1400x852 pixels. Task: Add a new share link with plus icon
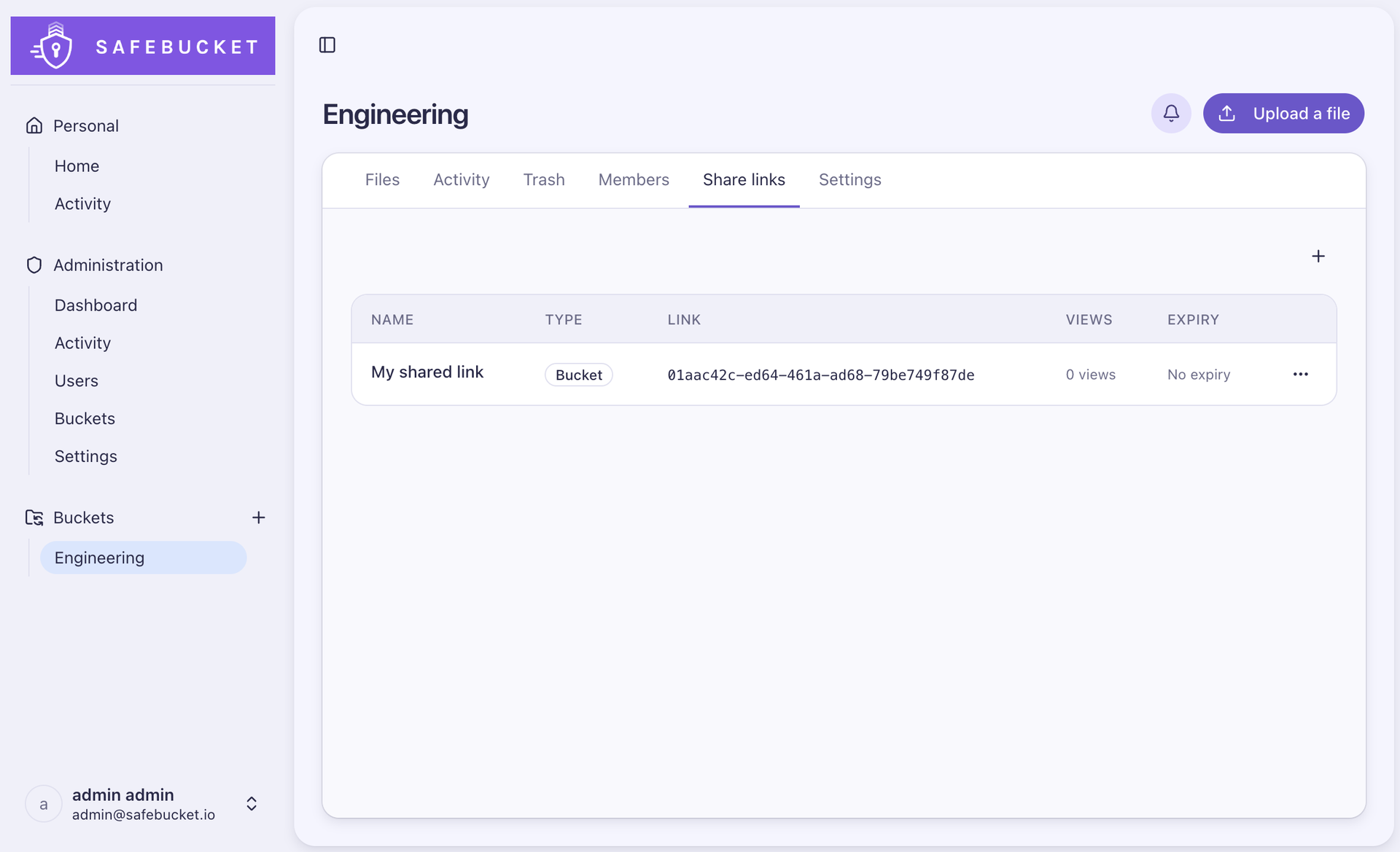[x=1318, y=256]
